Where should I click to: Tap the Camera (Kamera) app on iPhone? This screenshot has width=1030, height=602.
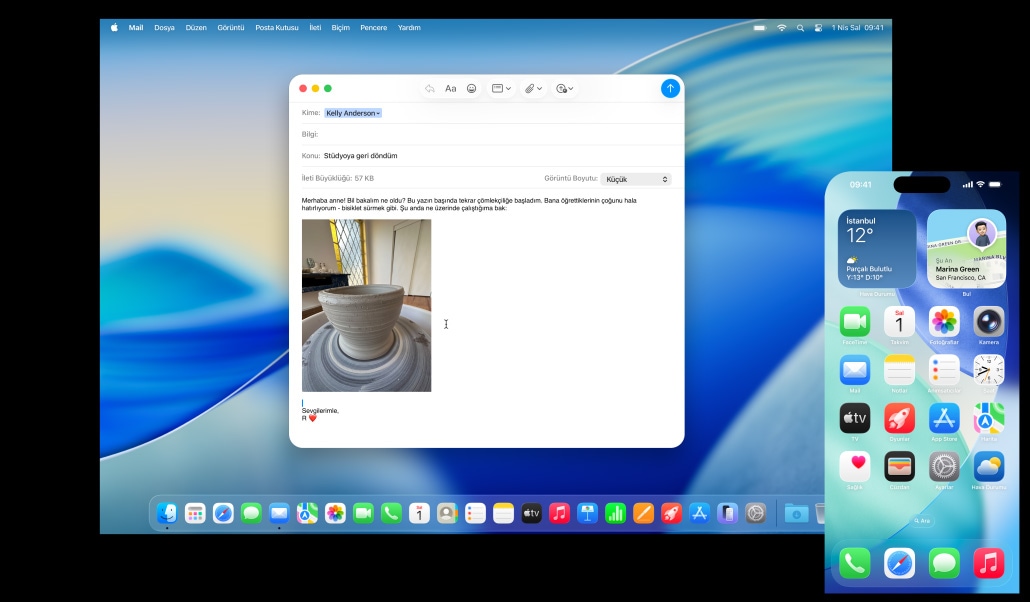(x=989, y=322)
